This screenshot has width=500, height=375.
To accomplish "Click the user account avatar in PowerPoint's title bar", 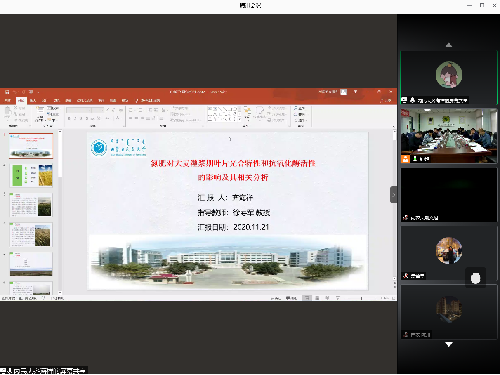I will tap(344, 92).
